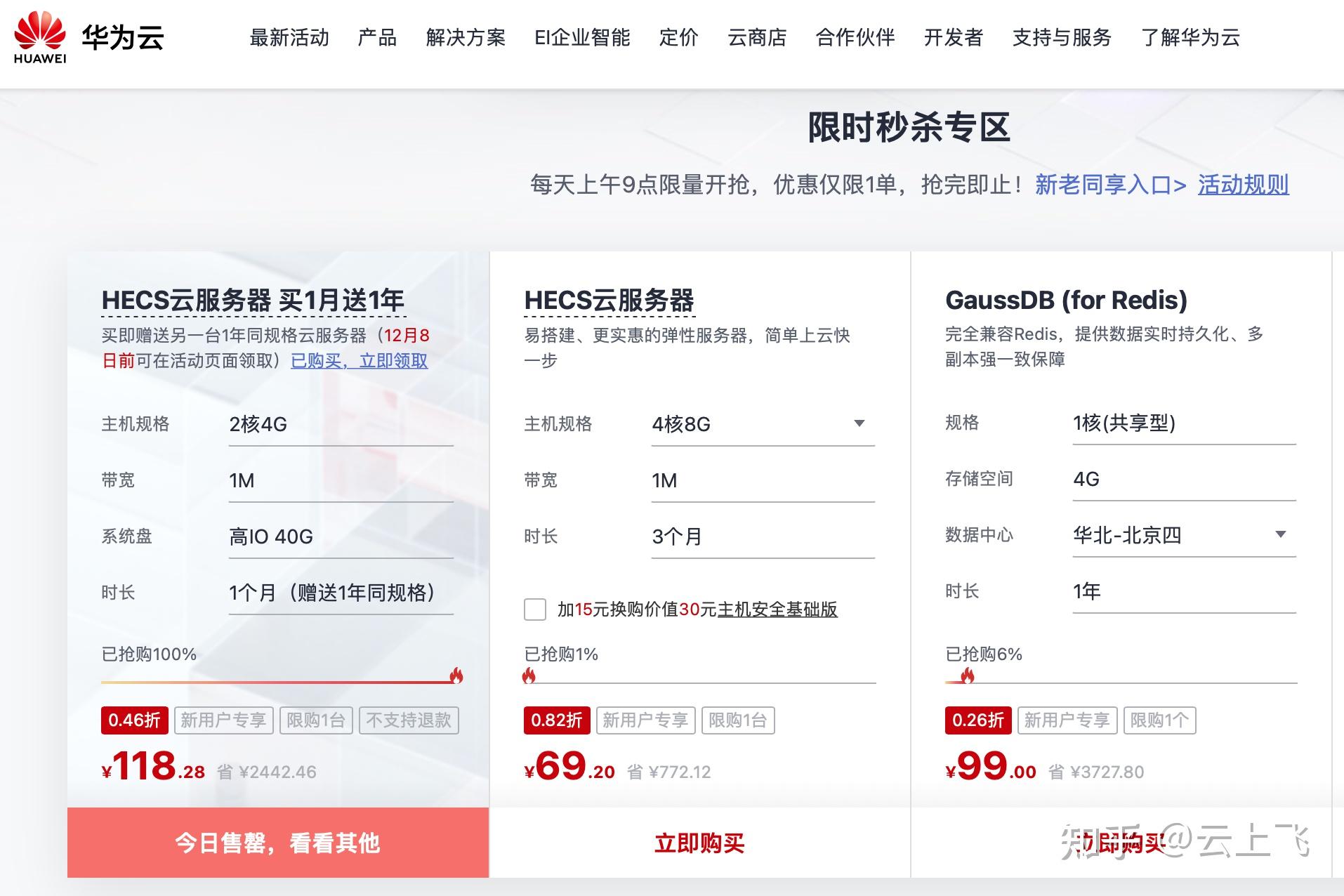The image size is (1344, 896).
Task: Follow the 新老同享入口 link
Action: click(x=1111, y=185)
